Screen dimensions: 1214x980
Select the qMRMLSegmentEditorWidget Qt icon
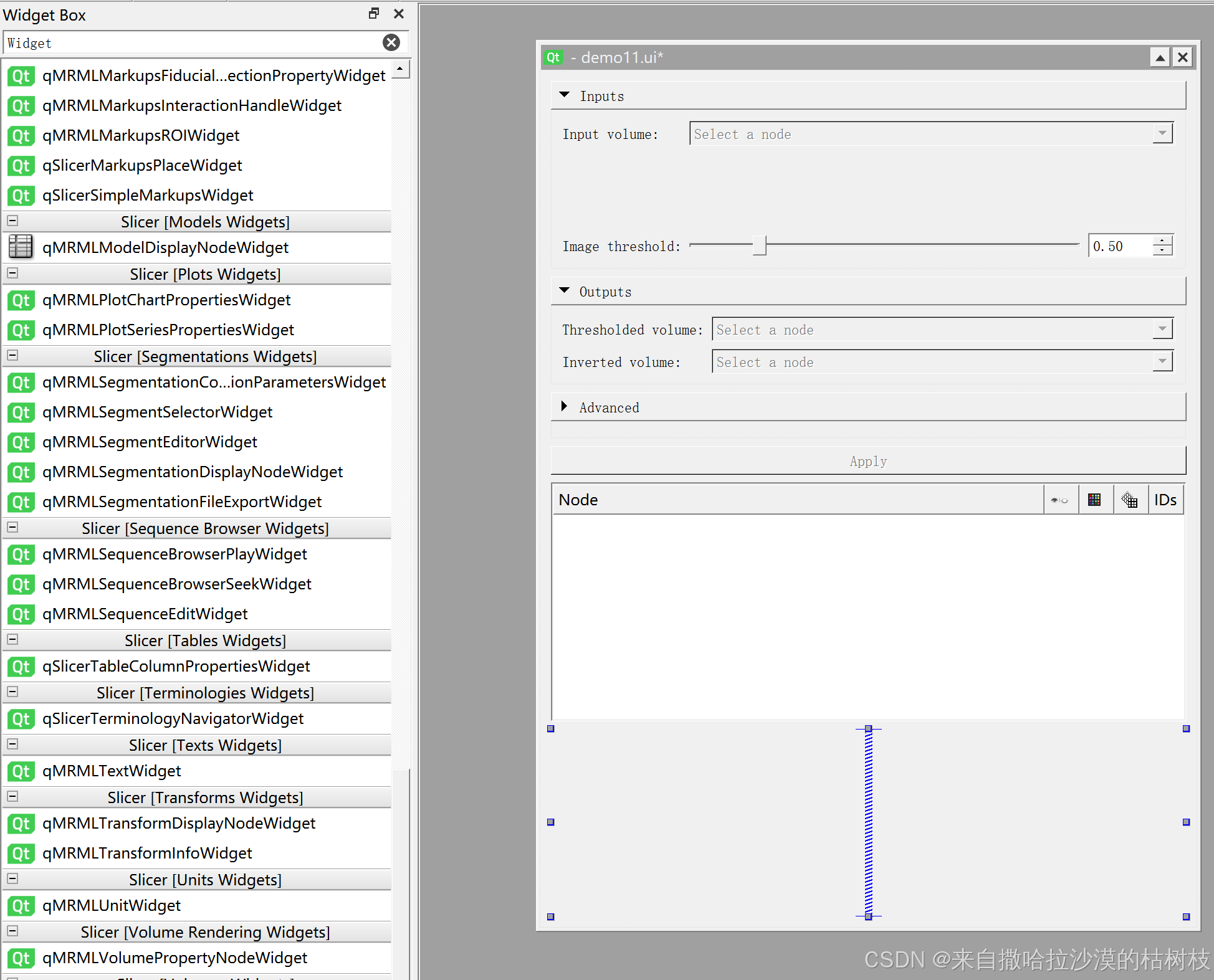click(x=21, y=442)
